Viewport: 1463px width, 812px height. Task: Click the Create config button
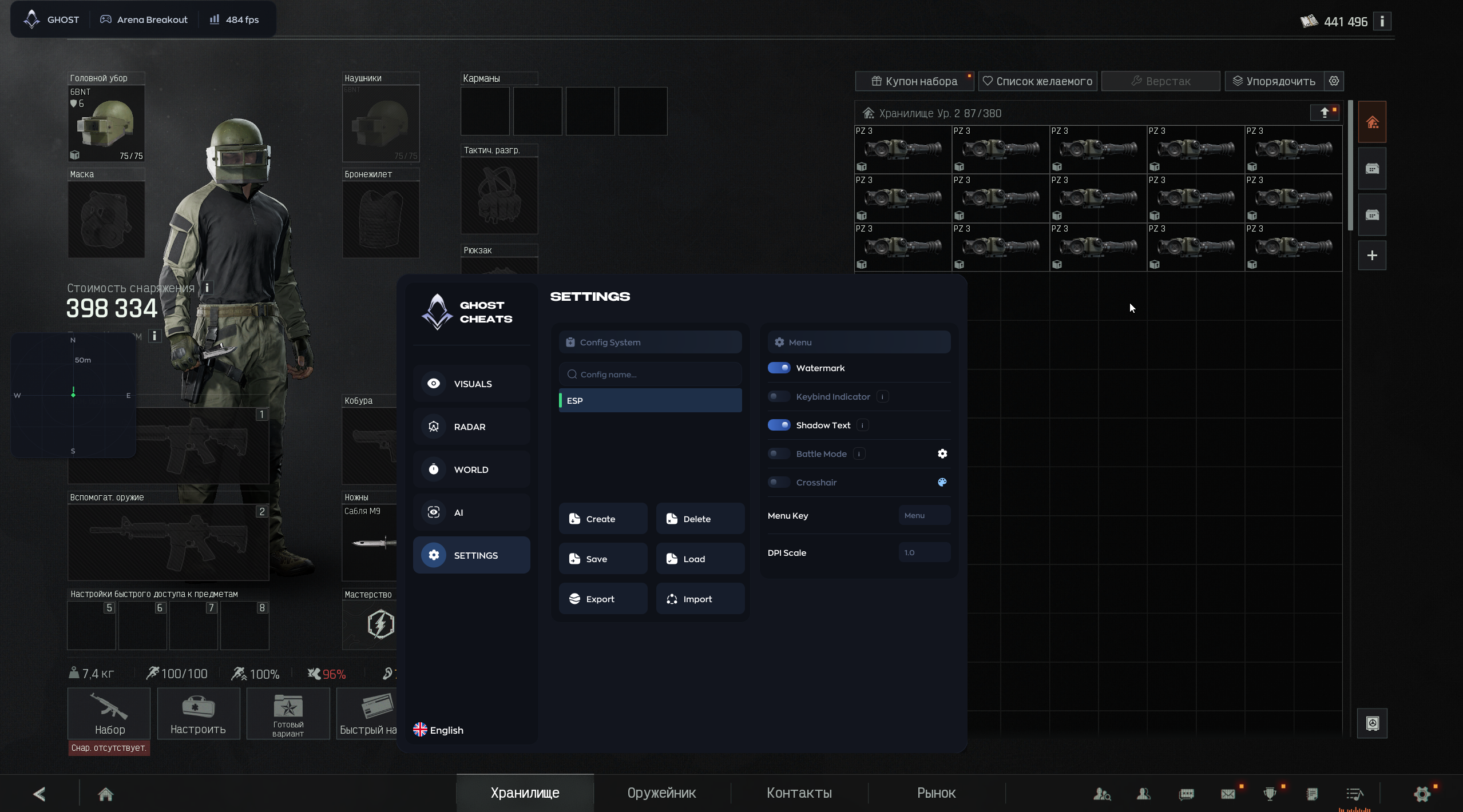pos(603,519)
